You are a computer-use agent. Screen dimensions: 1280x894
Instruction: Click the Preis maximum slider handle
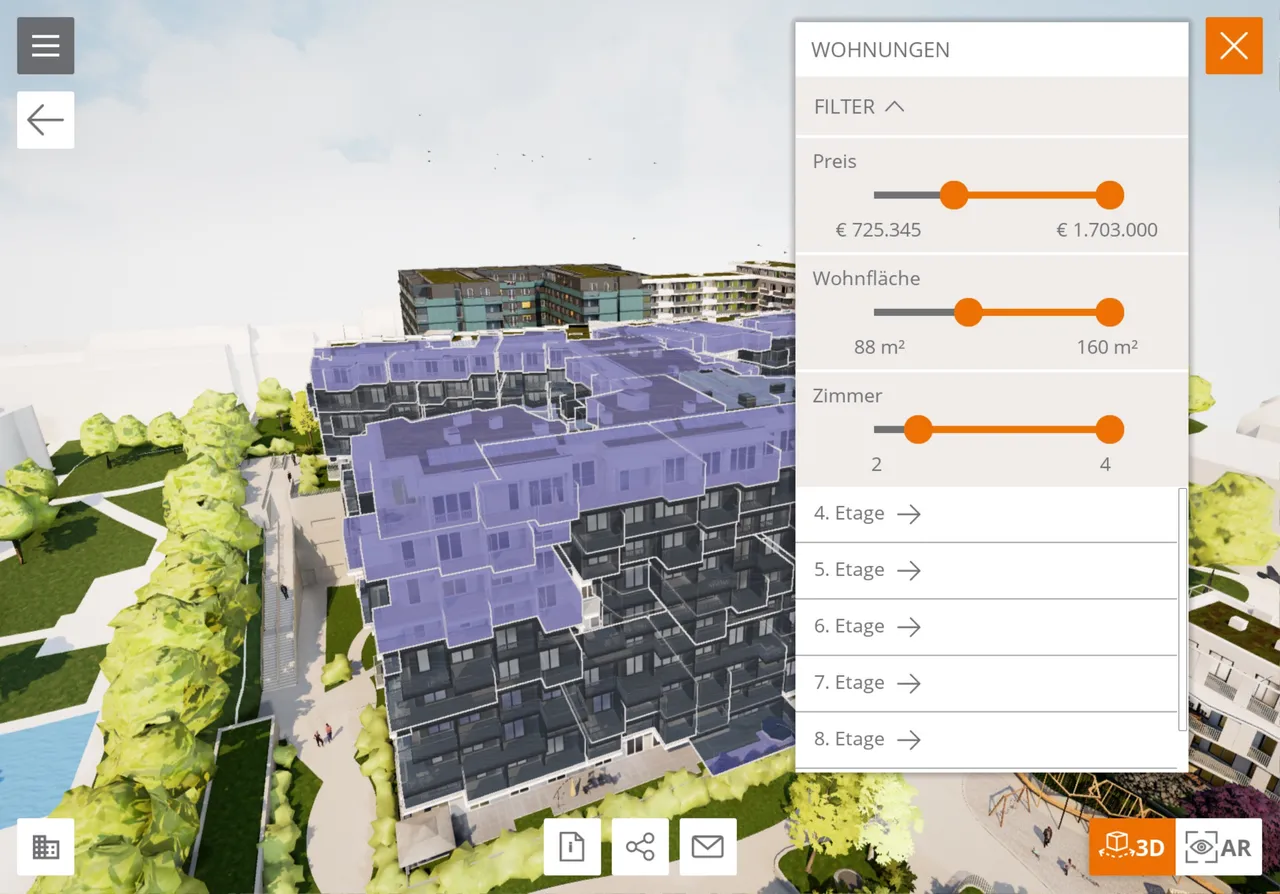1109,195
